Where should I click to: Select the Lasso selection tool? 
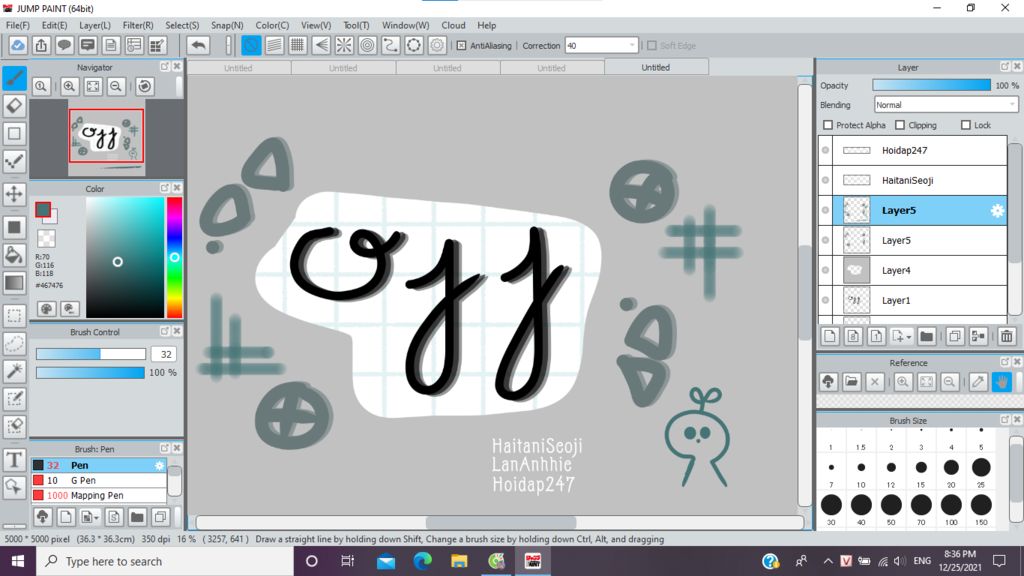(x=14, y=344)
